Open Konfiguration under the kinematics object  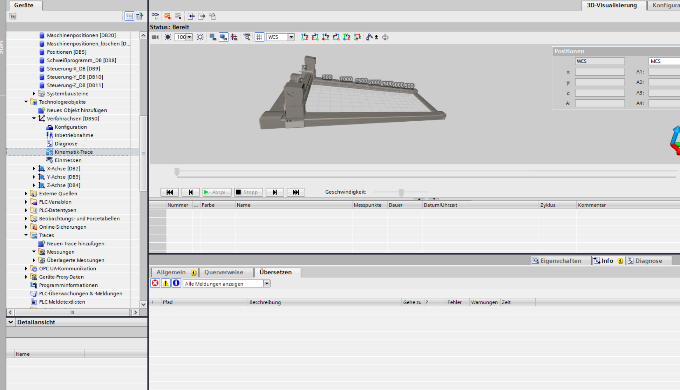(71, 127)
